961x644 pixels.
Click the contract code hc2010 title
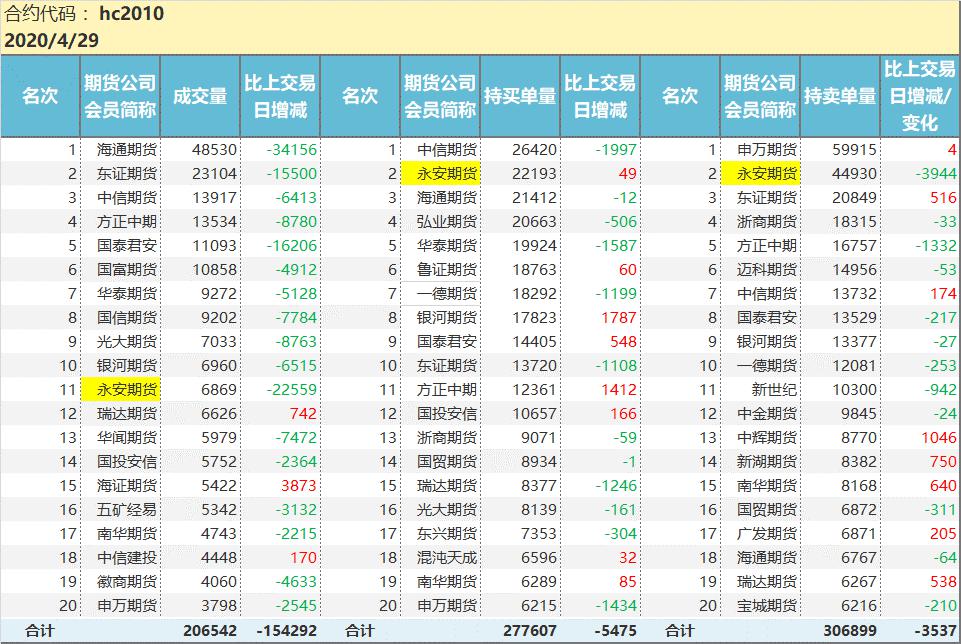coord(84,14)
